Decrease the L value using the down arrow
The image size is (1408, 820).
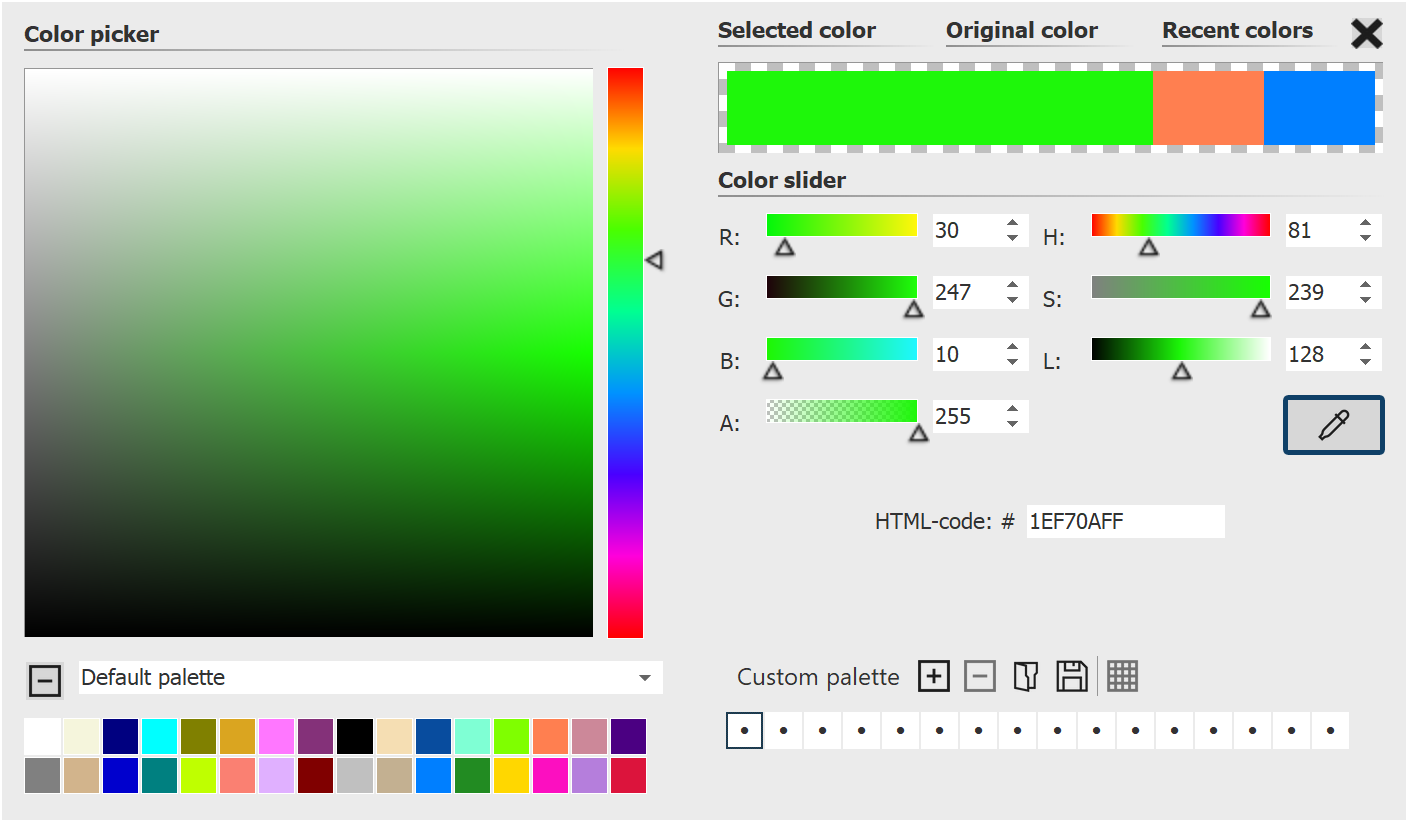coord(1366,362)
